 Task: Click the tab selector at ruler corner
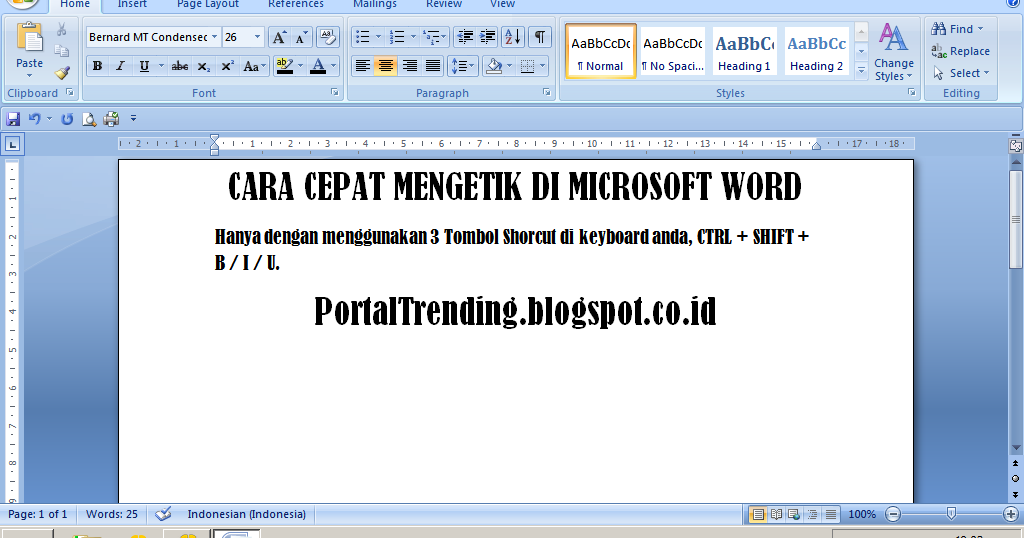pyautogui.click(x=12, y=144)
